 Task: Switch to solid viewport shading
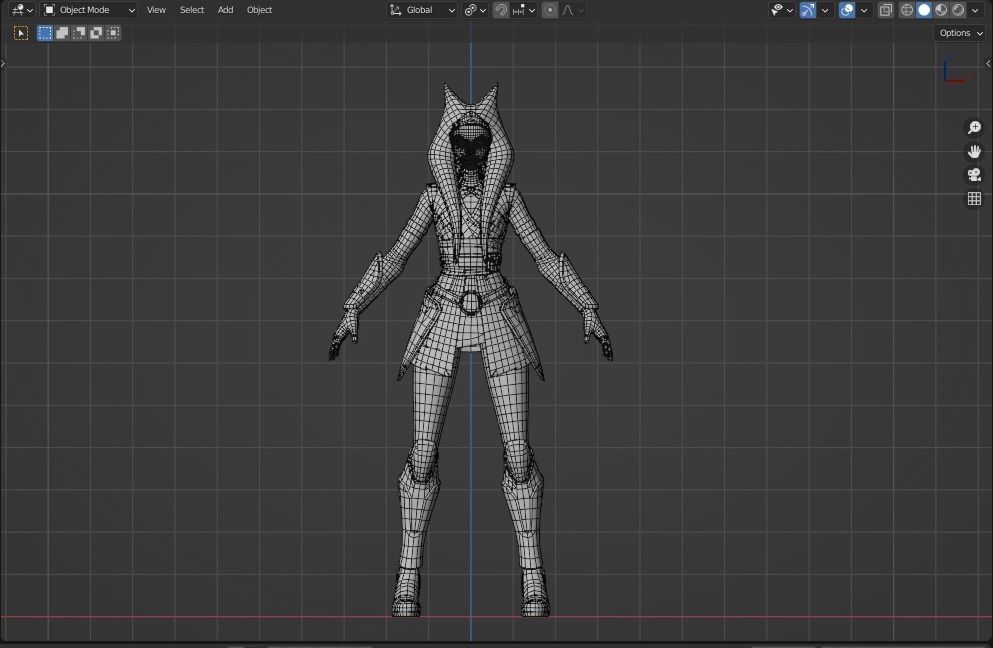pyautogui.click(x=924, y=10)
